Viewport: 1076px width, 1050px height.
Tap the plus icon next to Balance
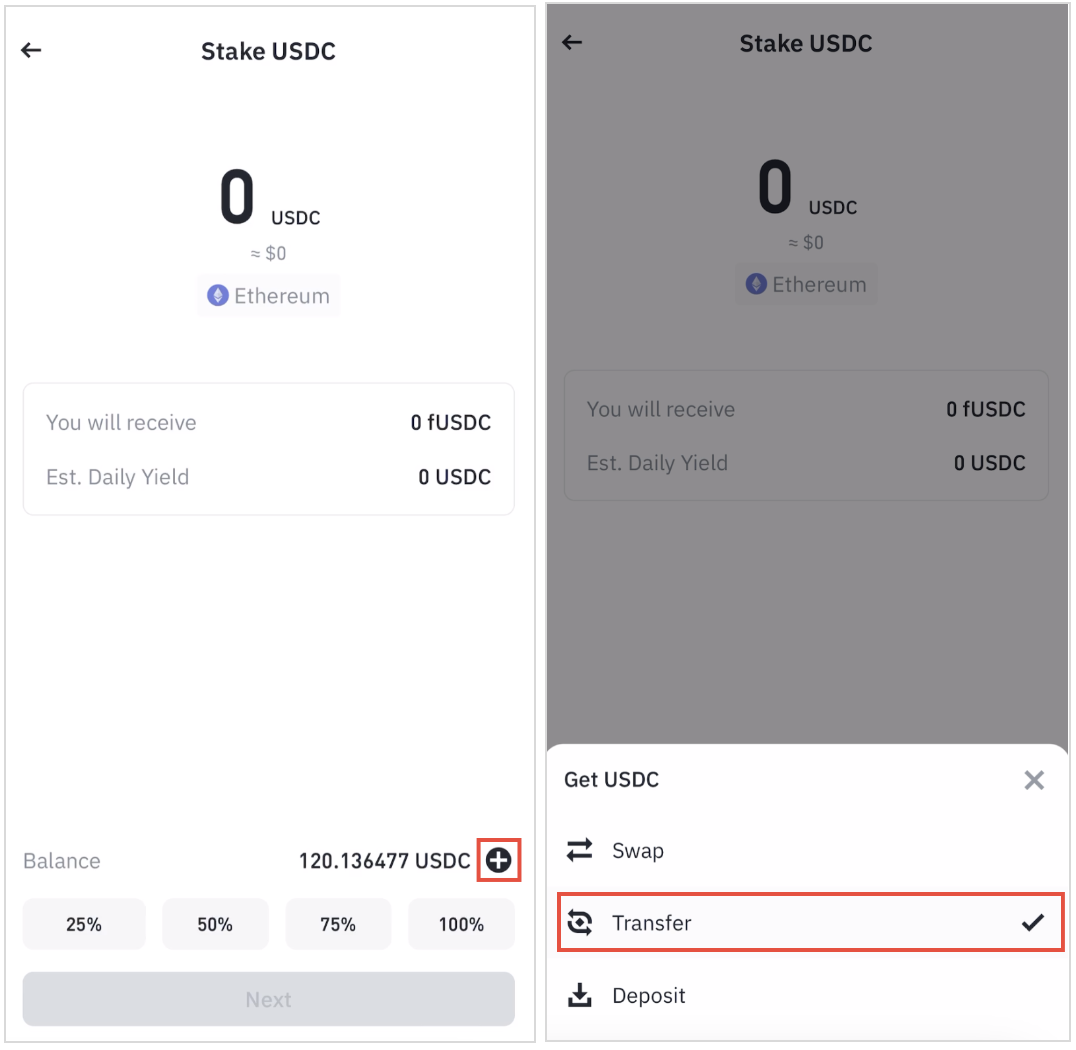pyautogui.click(x=498, y=860)
